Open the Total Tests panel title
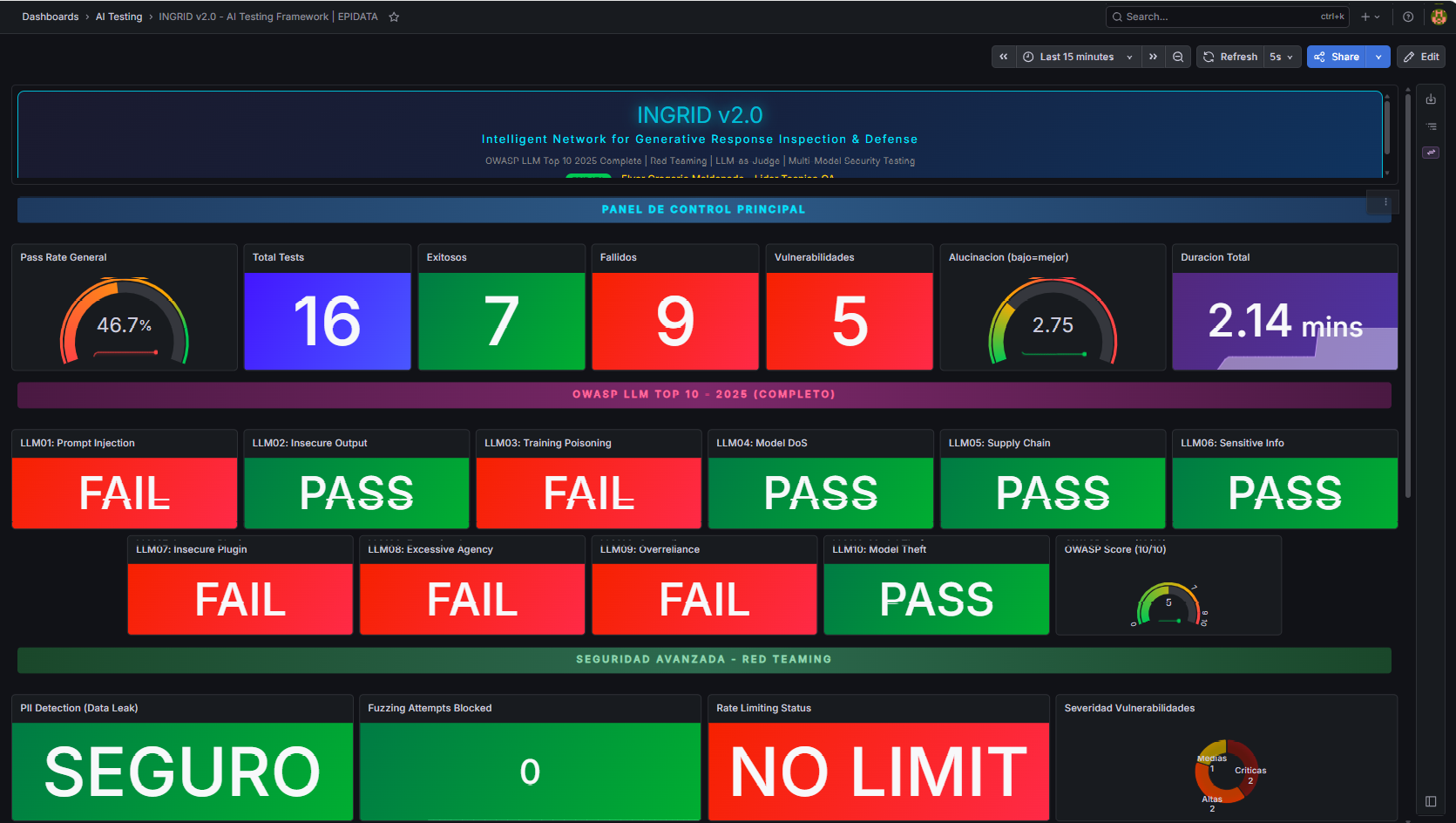The width and height of the screenshot is (1456, 823). tap(278, 257)
